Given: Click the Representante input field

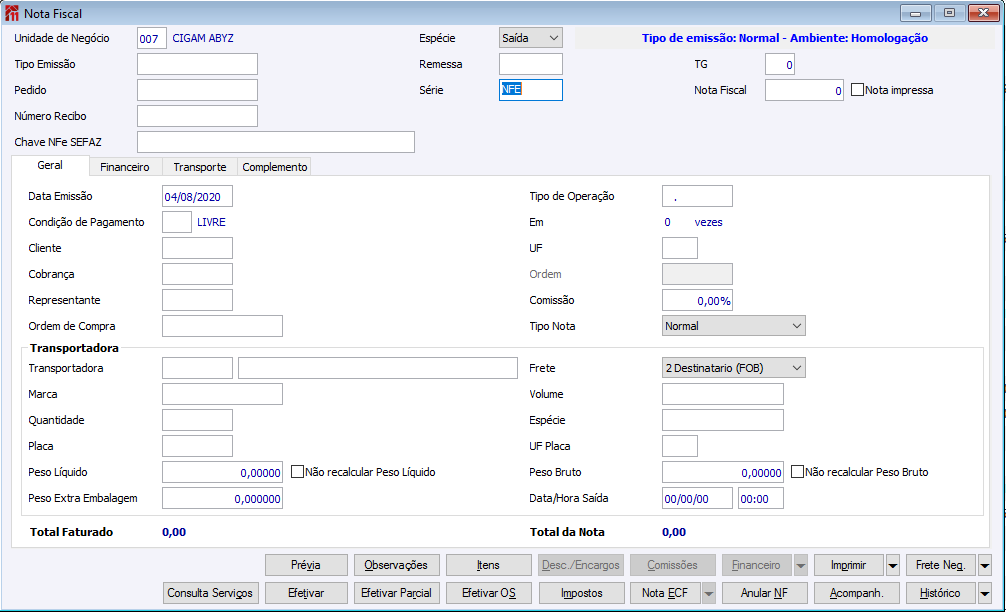Looking at the screenshot, I should [197, 300].
